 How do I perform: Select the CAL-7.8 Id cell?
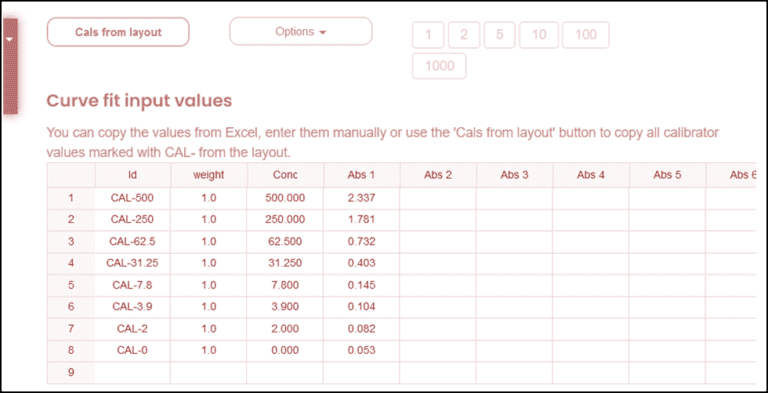[132, 285]
